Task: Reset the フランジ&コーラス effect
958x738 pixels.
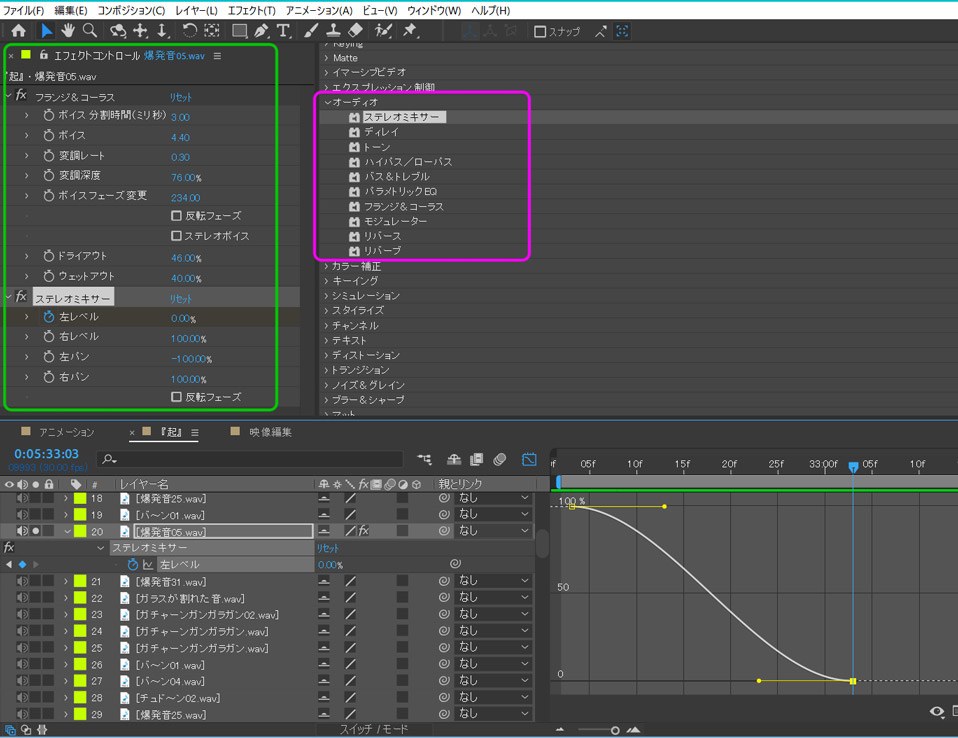Action: point(181,97)
